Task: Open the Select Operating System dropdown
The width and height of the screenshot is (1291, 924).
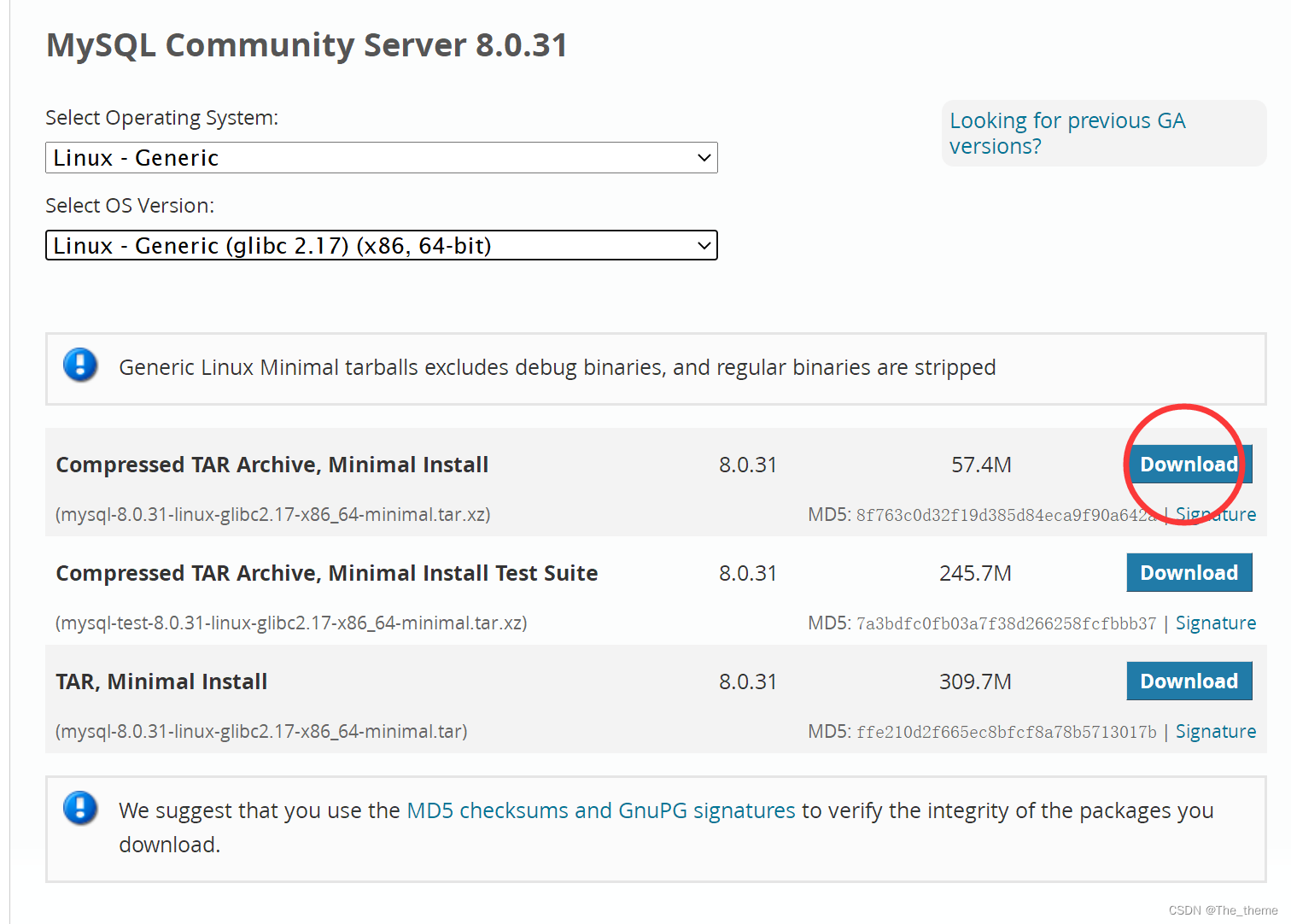Action: tap(381, 158)
